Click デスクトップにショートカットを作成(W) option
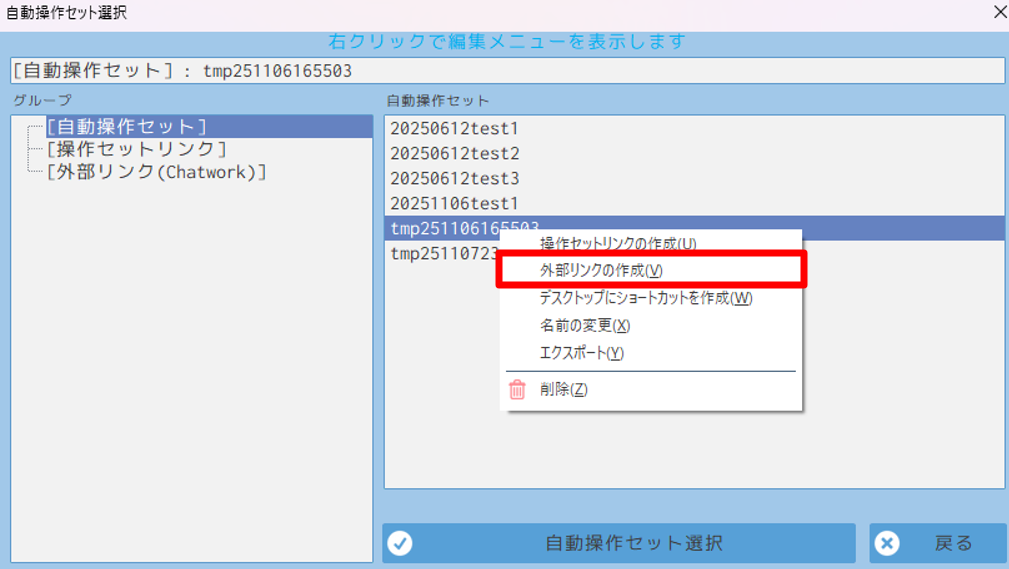The image size is (1009, 569). coord(645,298)
